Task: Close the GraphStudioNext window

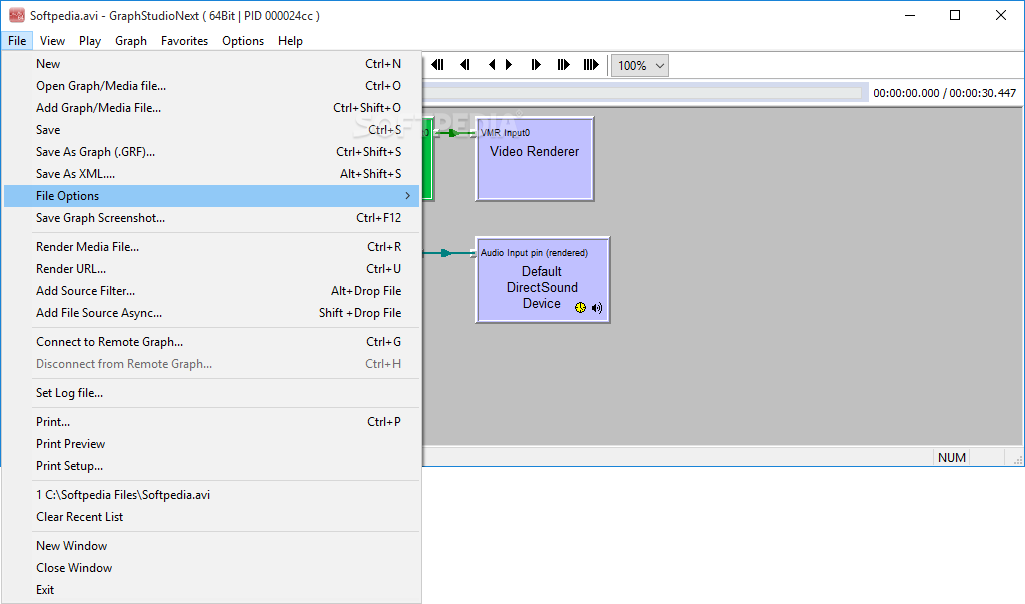Action: [x=1001, y=15]
